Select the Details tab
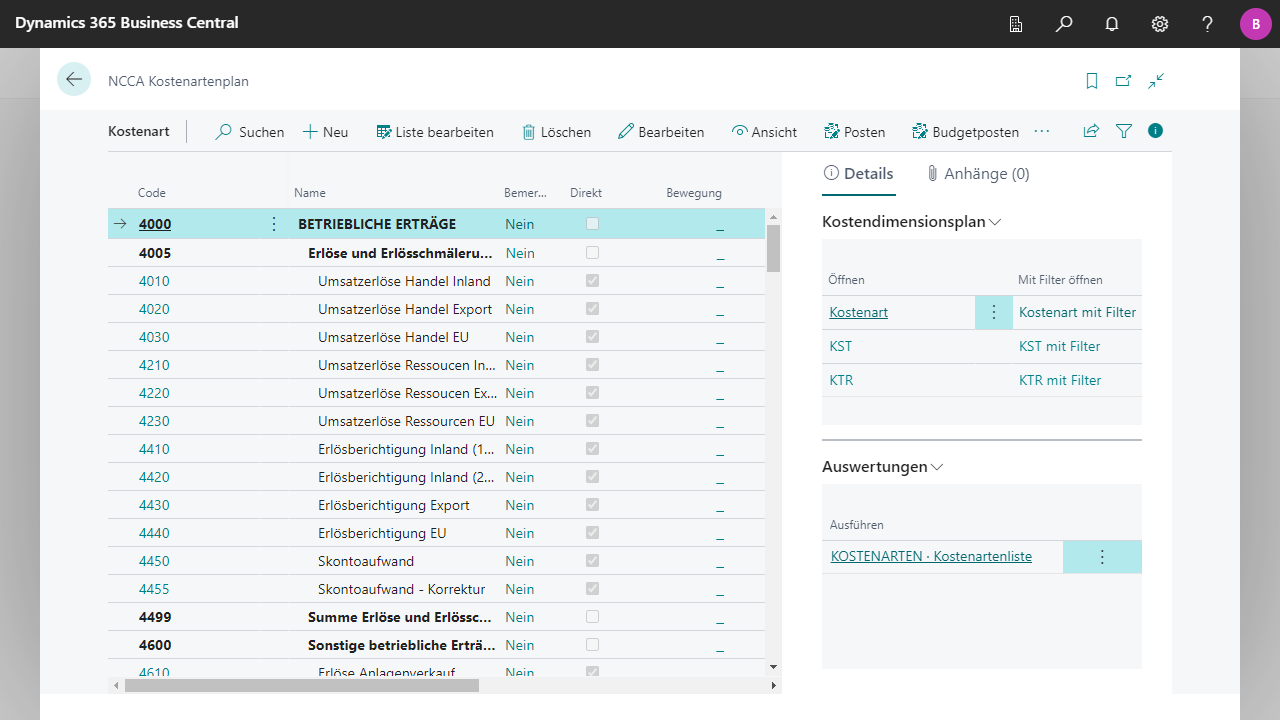Image resolution: width=1280 pixels, height=720 pixels. tap(858, 174)
